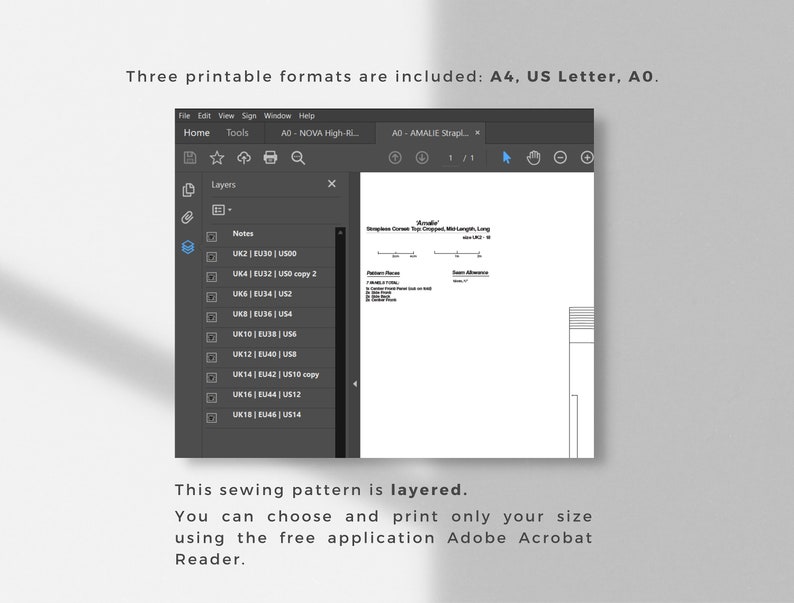
Task: Toggle visibility of UK2 | EU30 | US00 layer
Action: (212, 257)
